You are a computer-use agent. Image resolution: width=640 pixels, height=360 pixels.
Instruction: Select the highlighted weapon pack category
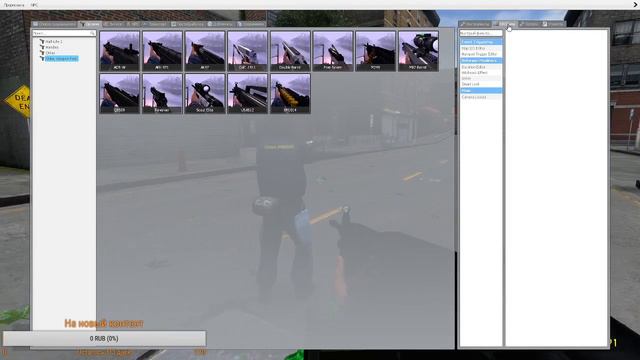point(61,59)
